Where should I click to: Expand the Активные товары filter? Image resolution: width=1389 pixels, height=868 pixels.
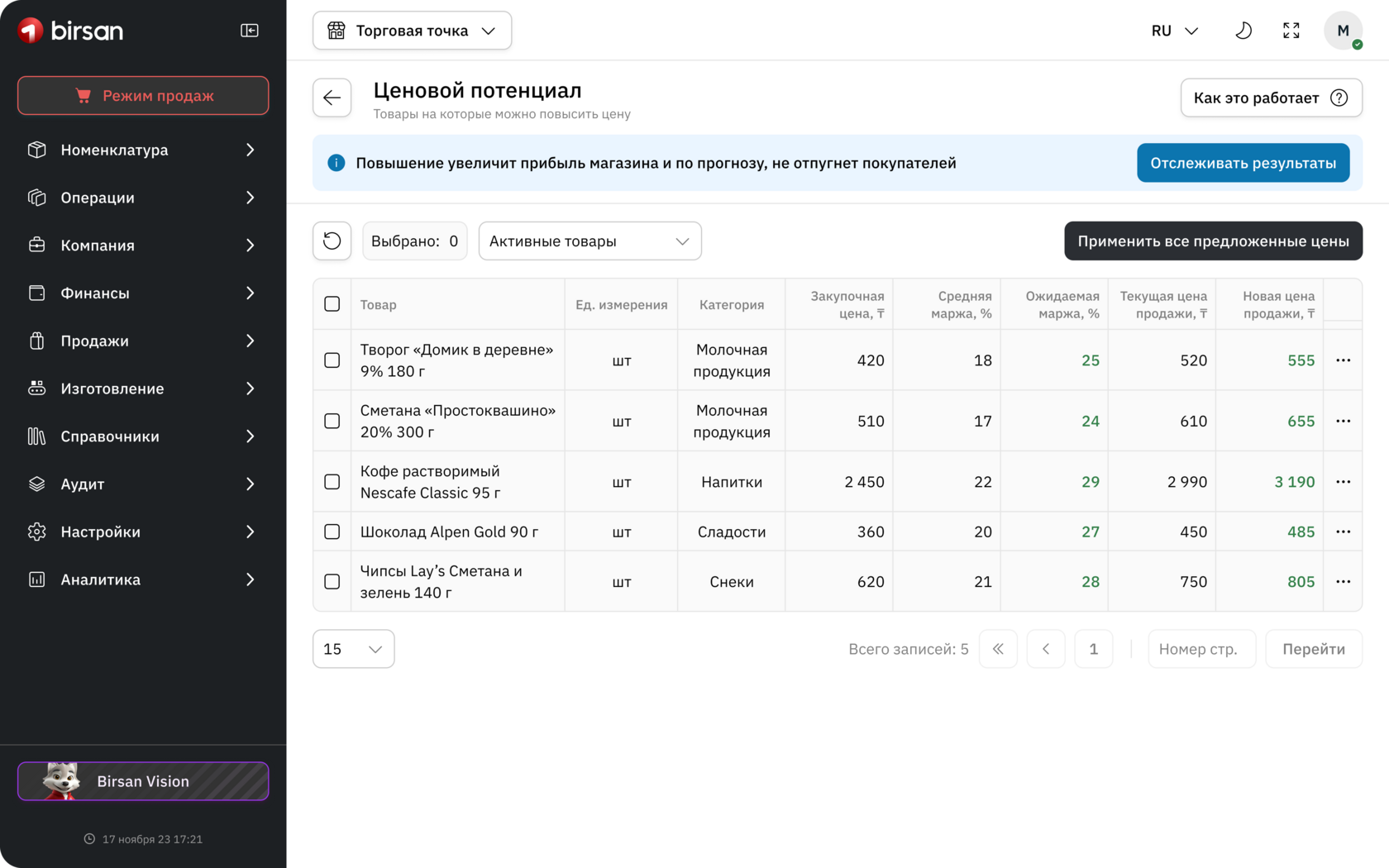click(x=589, y=241)
